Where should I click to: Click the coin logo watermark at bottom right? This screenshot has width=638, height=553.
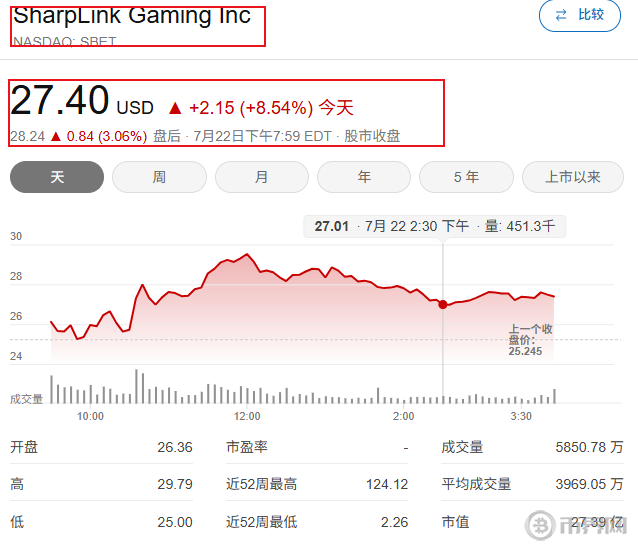(543, 526)
